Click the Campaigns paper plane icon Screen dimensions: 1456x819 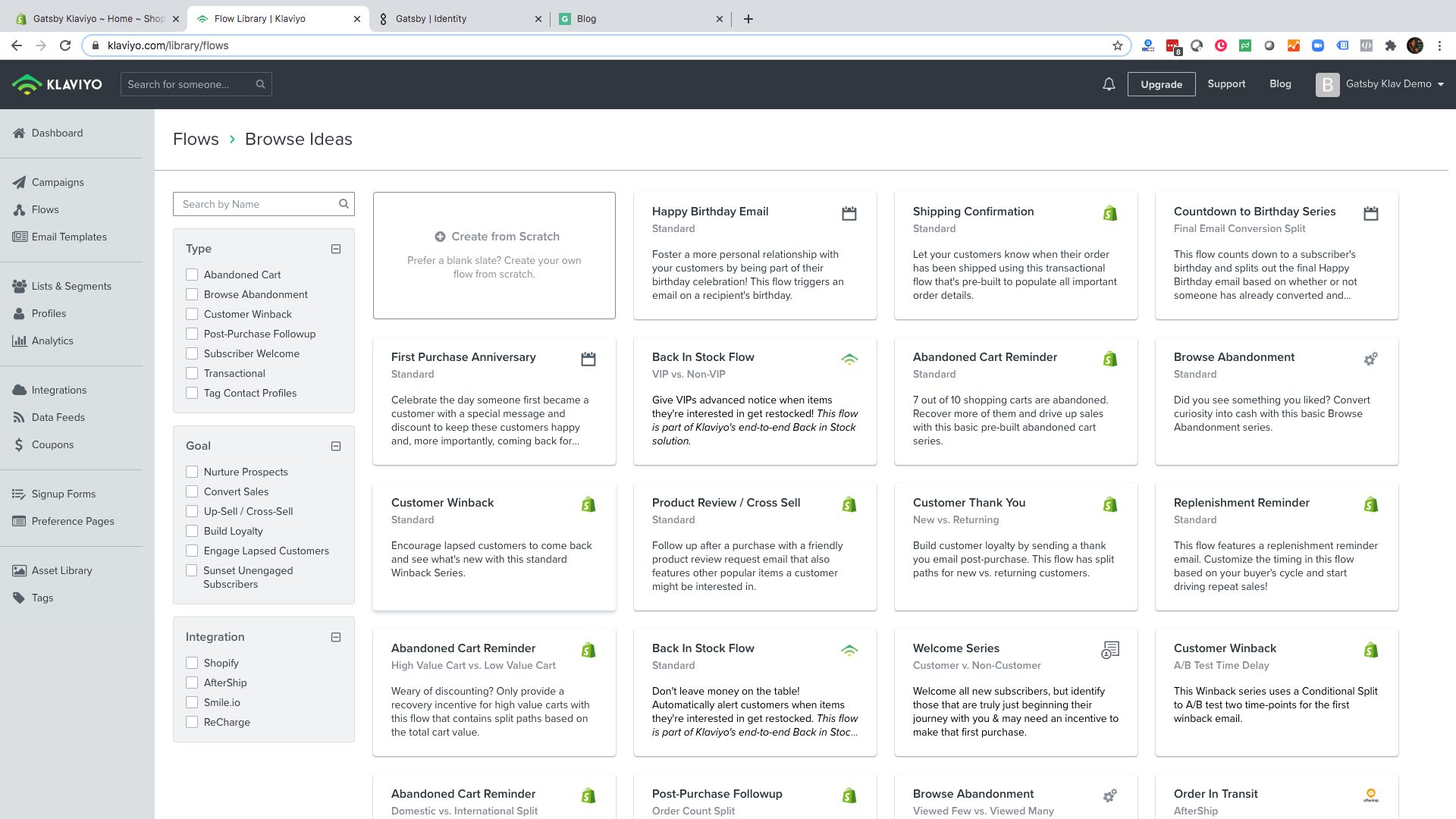coord(19,182)
